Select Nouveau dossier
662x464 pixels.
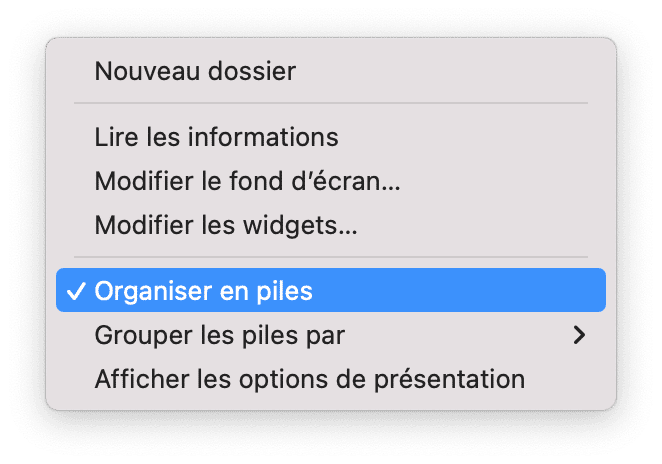click(195, 71)
